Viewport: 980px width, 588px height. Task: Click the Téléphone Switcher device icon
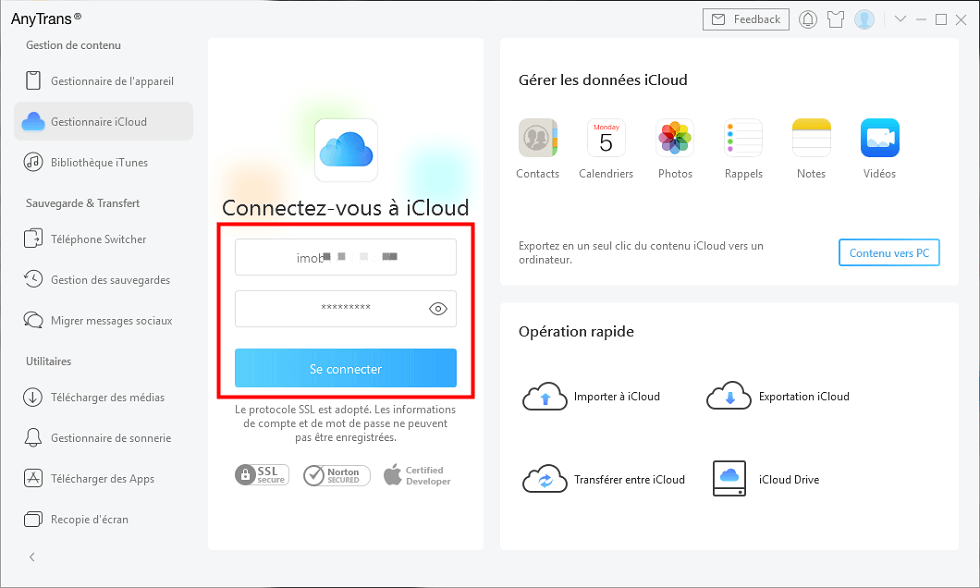(32, 238)
